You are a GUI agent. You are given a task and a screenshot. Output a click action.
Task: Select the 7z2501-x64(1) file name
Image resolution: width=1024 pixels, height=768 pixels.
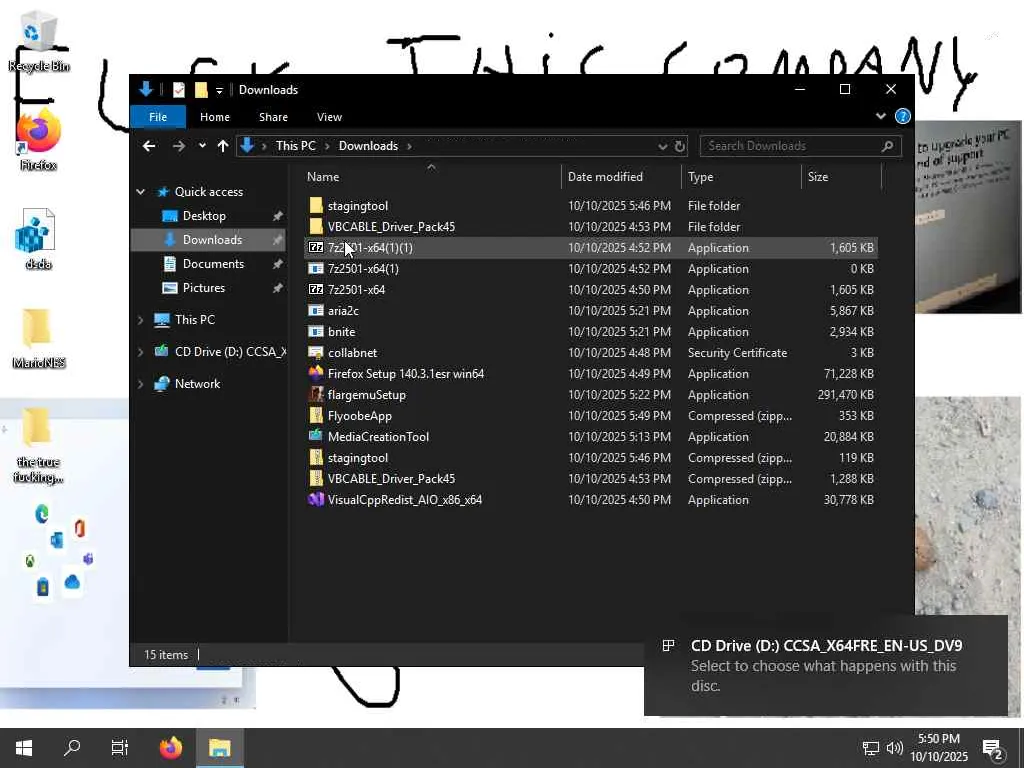(x=363, y=268)
